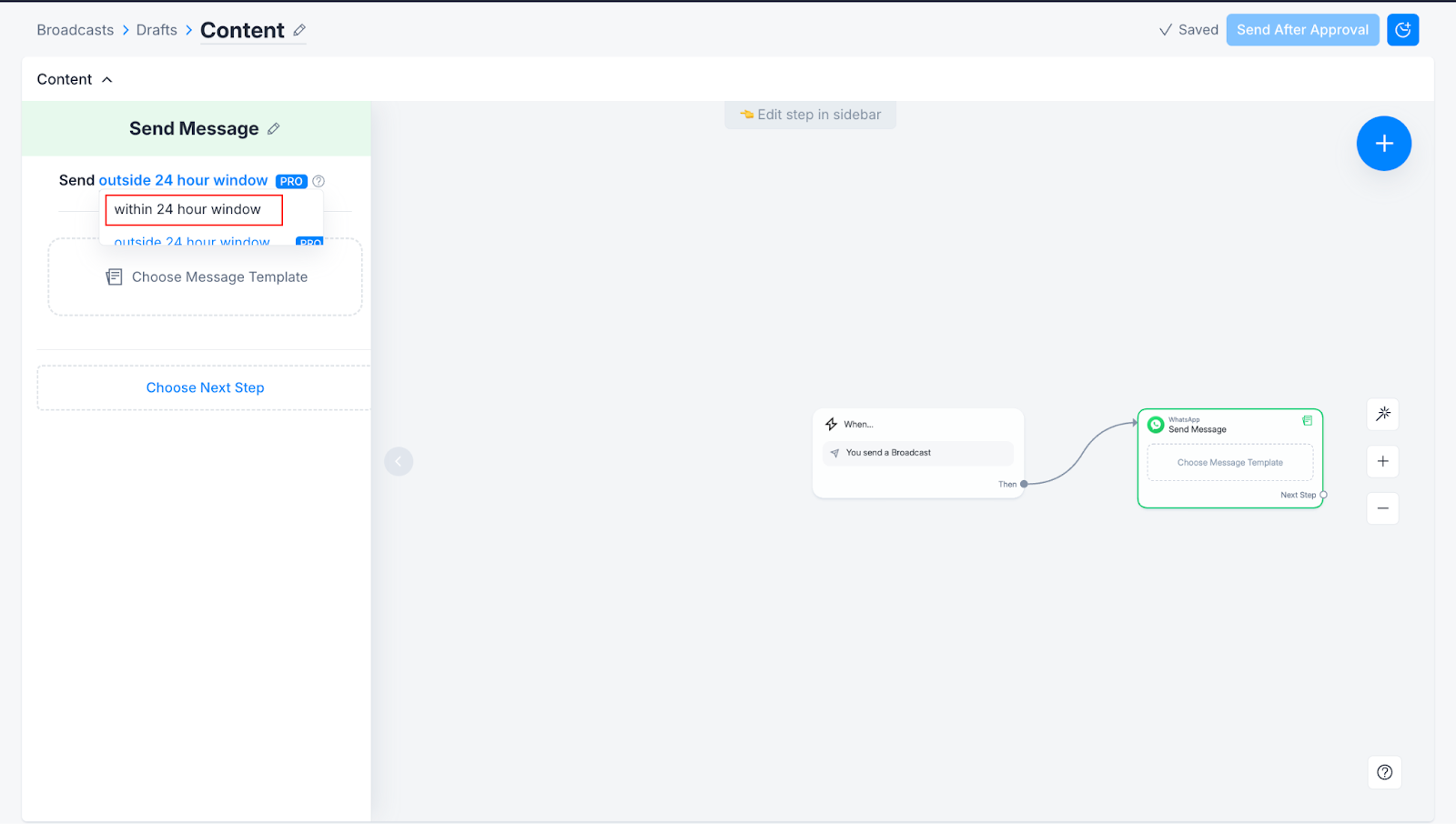This screenshot has height=824, width=1456.
Task: Go to Broadcasts in the breadcrumb
Action: click(76, 30)
